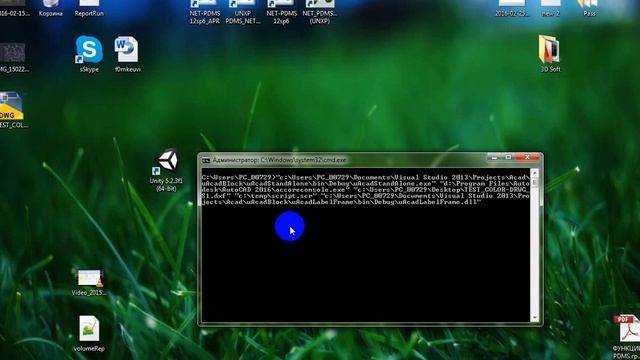Select the volumeRep file icon
The width and height of the screenshot is (640, 360).
point(89,333)
